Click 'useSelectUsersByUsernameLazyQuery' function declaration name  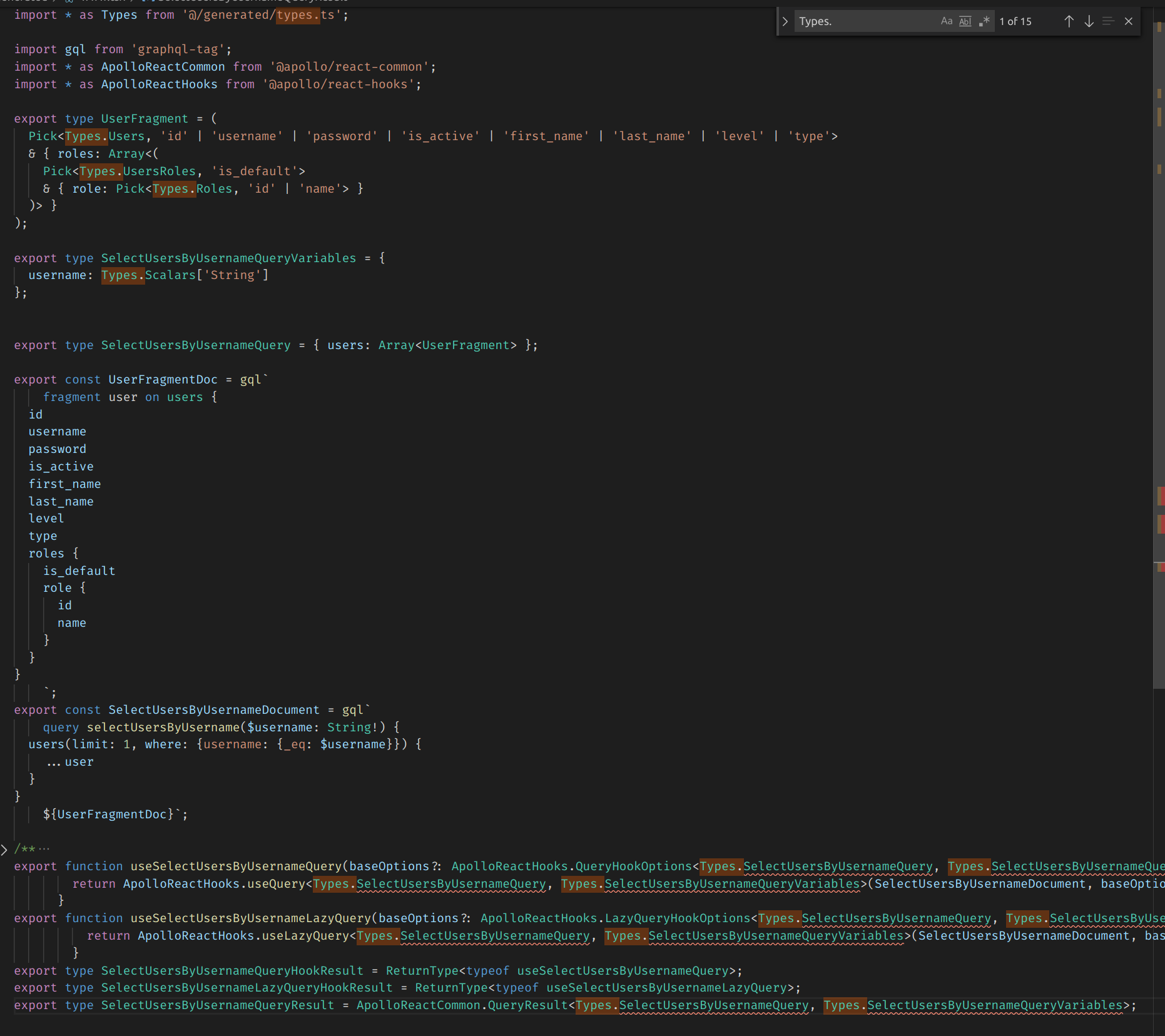tap(250, 918)
